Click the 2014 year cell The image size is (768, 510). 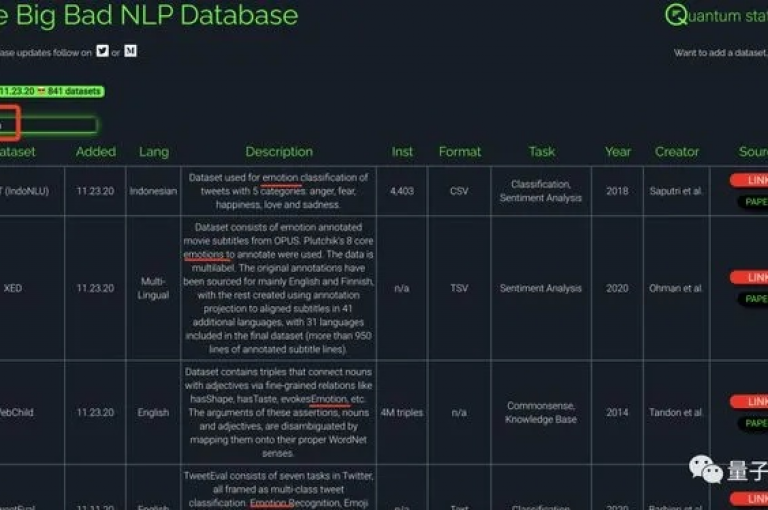(617, 413)
